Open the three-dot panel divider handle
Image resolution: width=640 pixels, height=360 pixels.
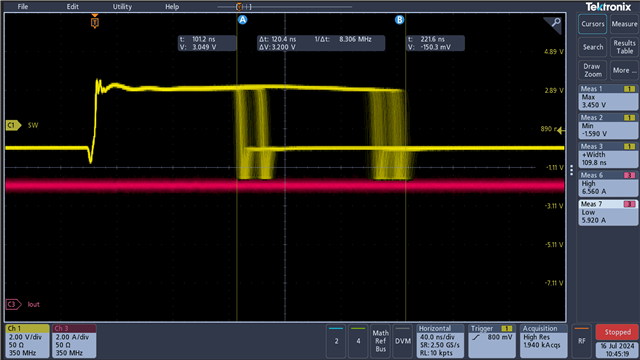(x=571, y=170)
